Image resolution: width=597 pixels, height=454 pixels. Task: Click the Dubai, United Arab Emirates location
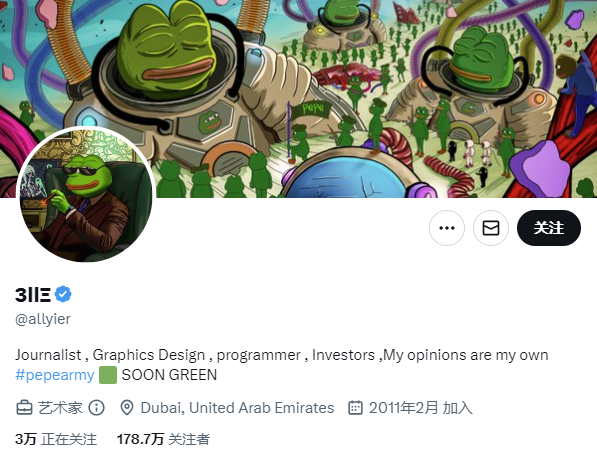[237, 408]
